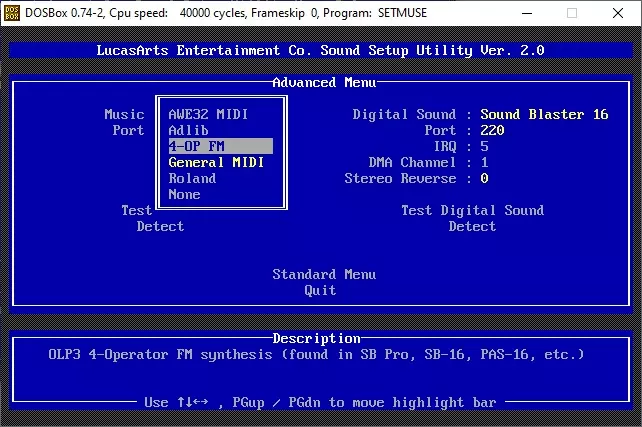The image size is (642, 427).
Task: Close the DOSBox window
Action: pos(618,13)
